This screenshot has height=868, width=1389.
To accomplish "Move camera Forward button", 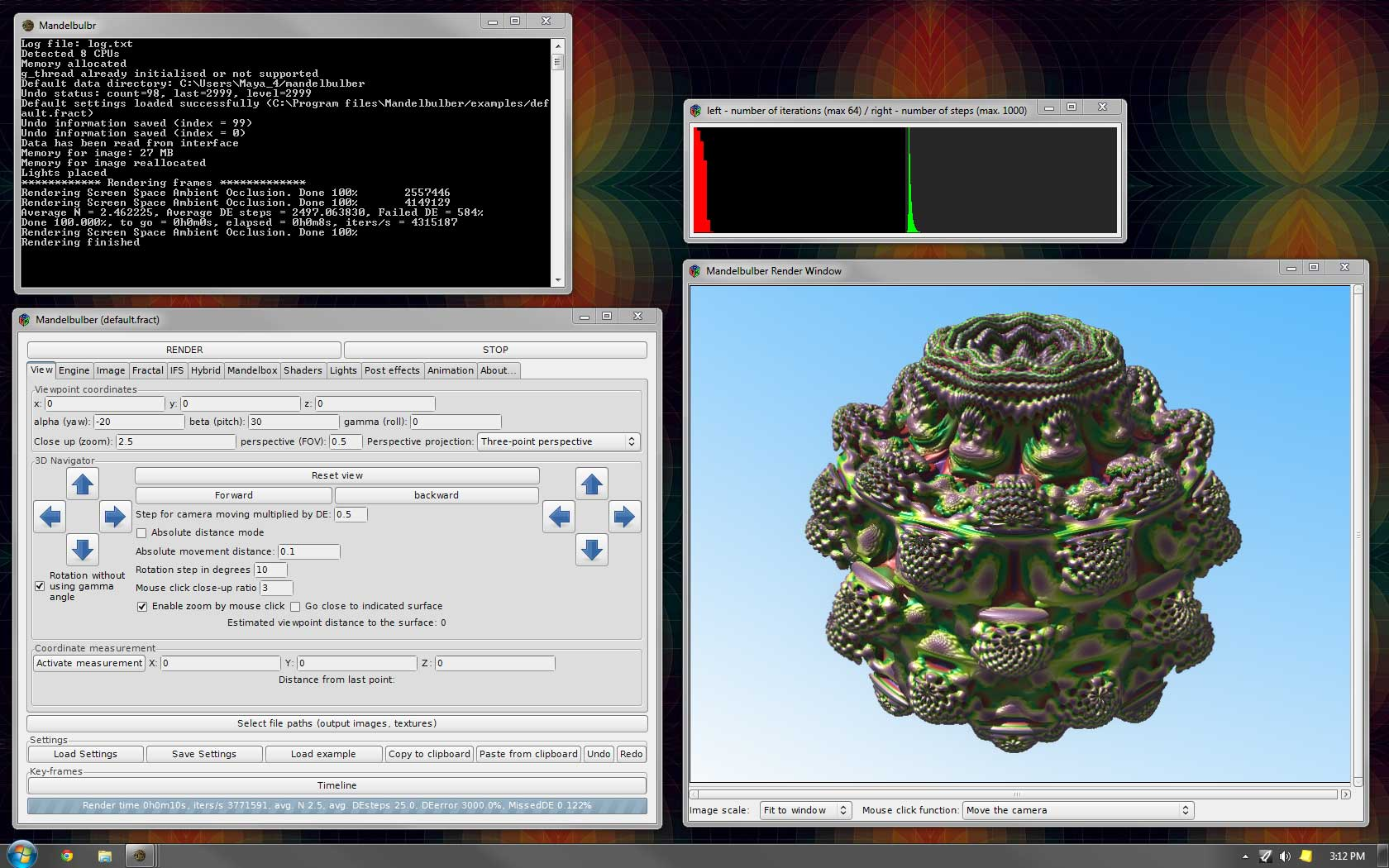I will tap(234, 495).
